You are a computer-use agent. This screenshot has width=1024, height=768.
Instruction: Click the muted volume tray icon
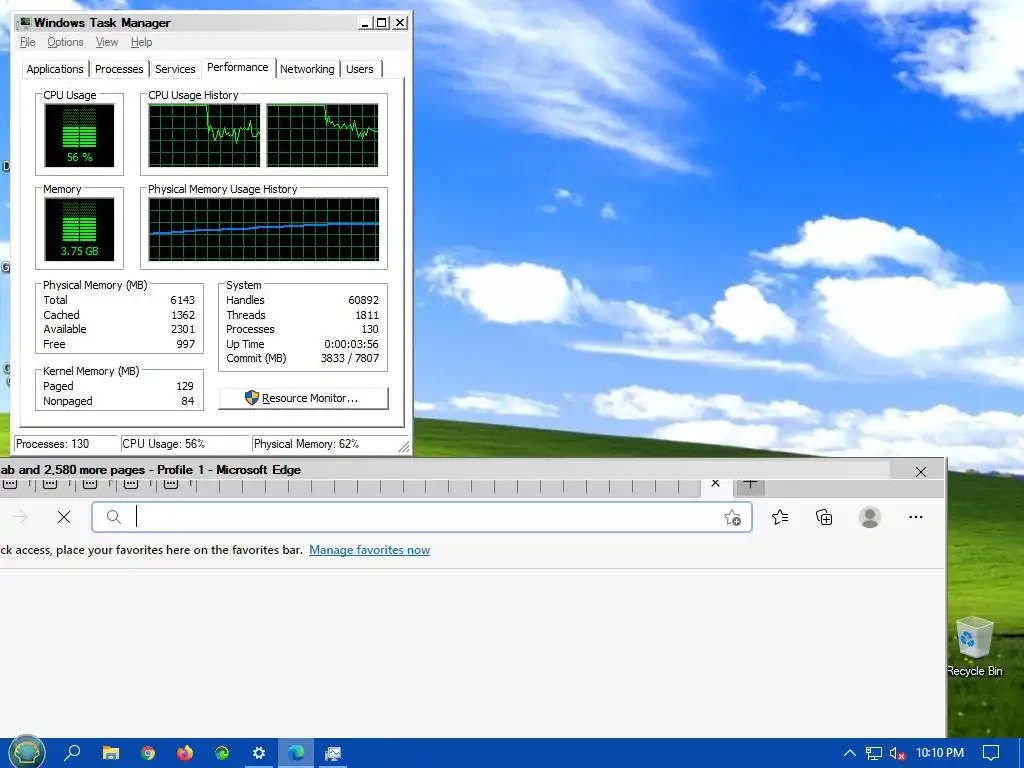point(897,753)
